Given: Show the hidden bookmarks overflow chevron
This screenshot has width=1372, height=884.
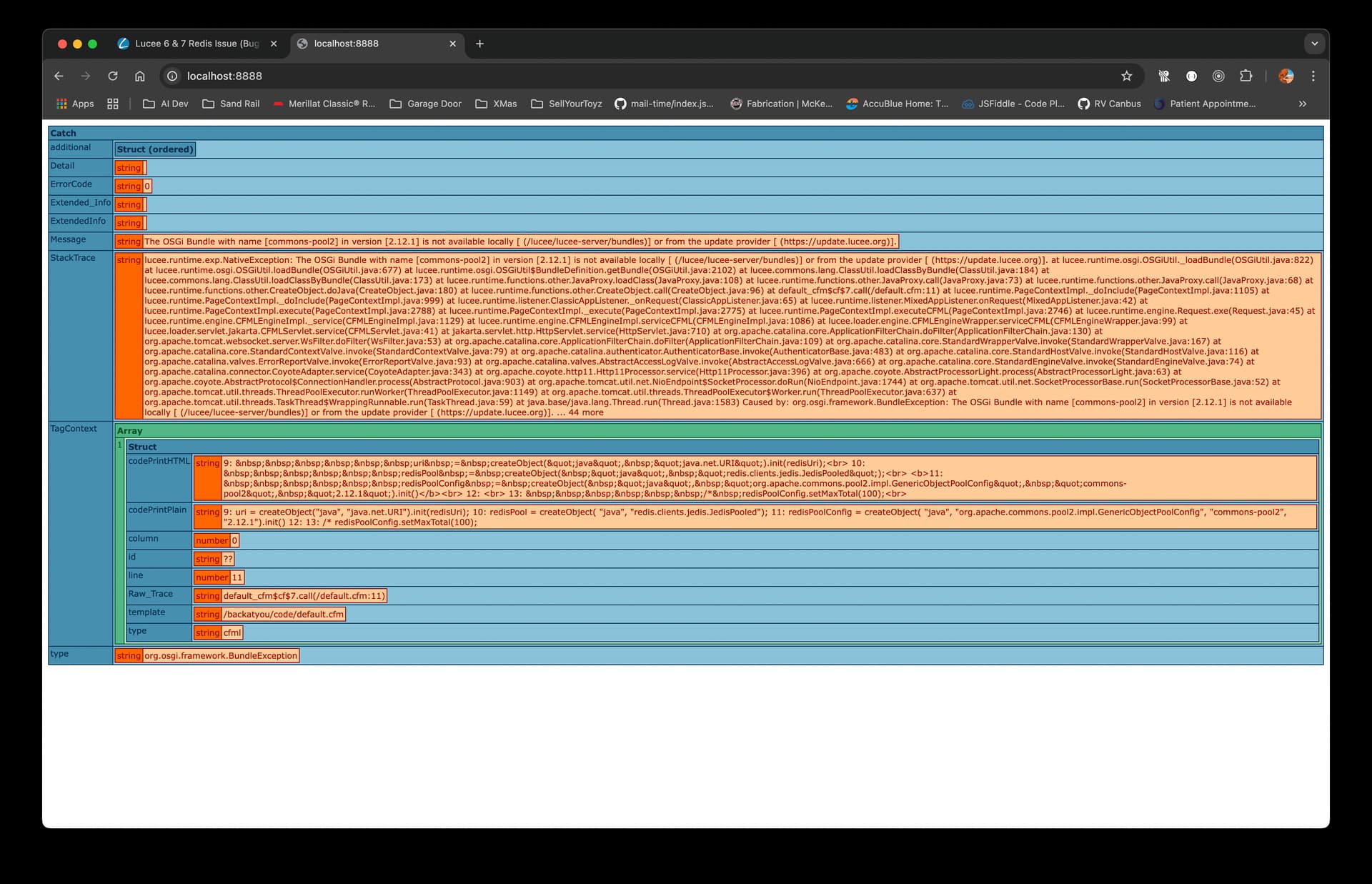Looking at the screenshot, I should click(x=1303, y=104).
